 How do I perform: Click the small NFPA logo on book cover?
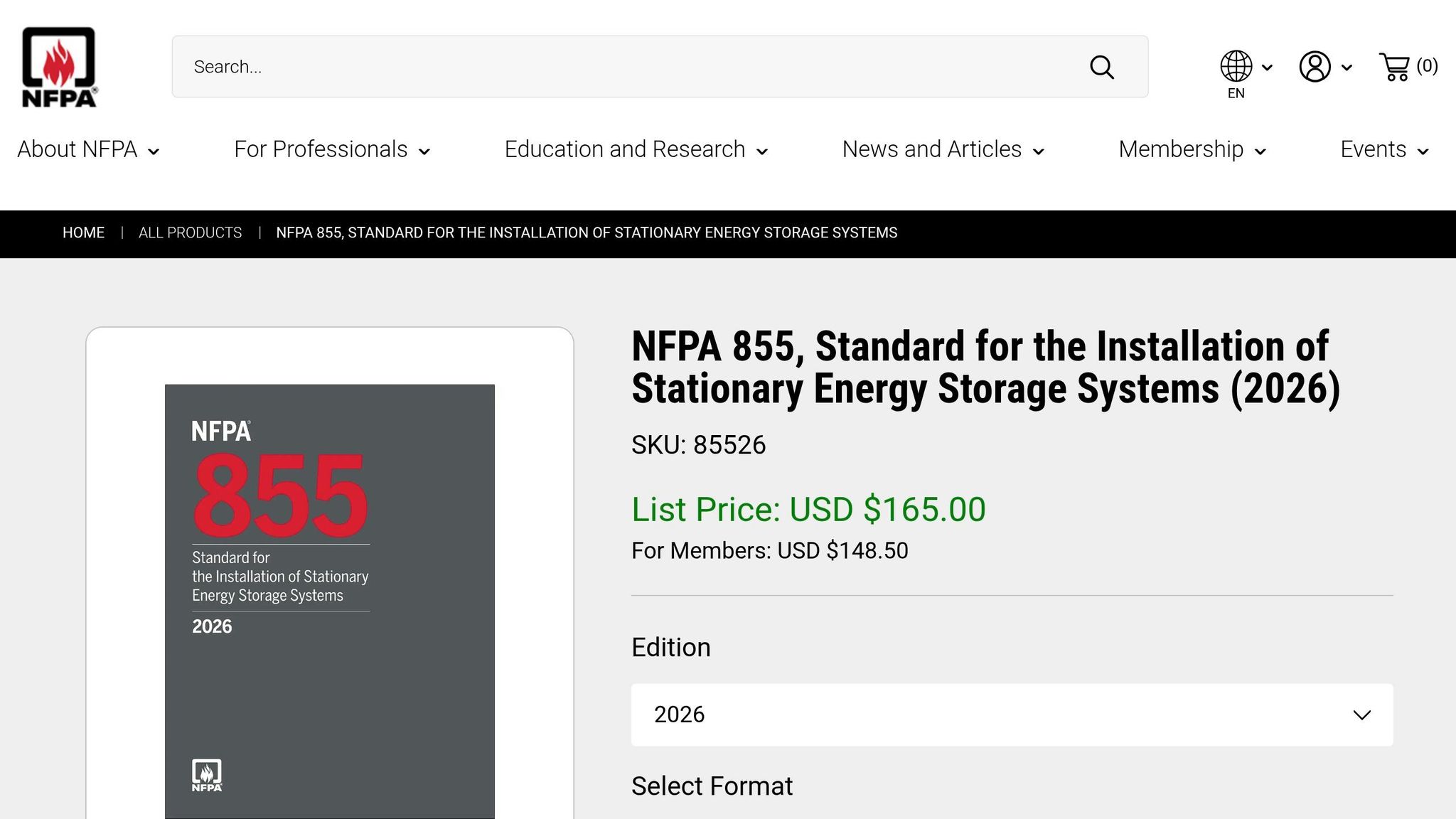pos(207,775)
